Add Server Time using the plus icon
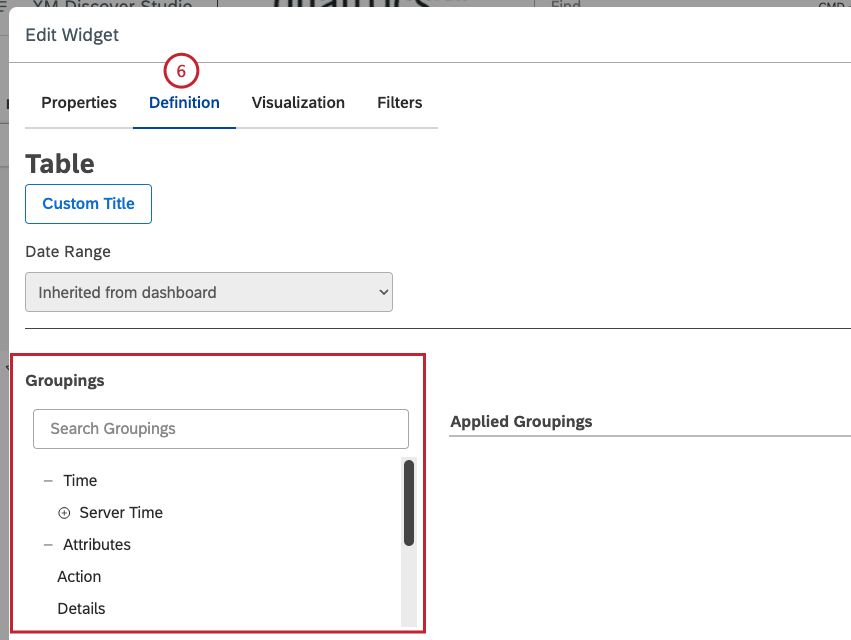This screenshot has height=640, width=851. (x=64, y=512)
